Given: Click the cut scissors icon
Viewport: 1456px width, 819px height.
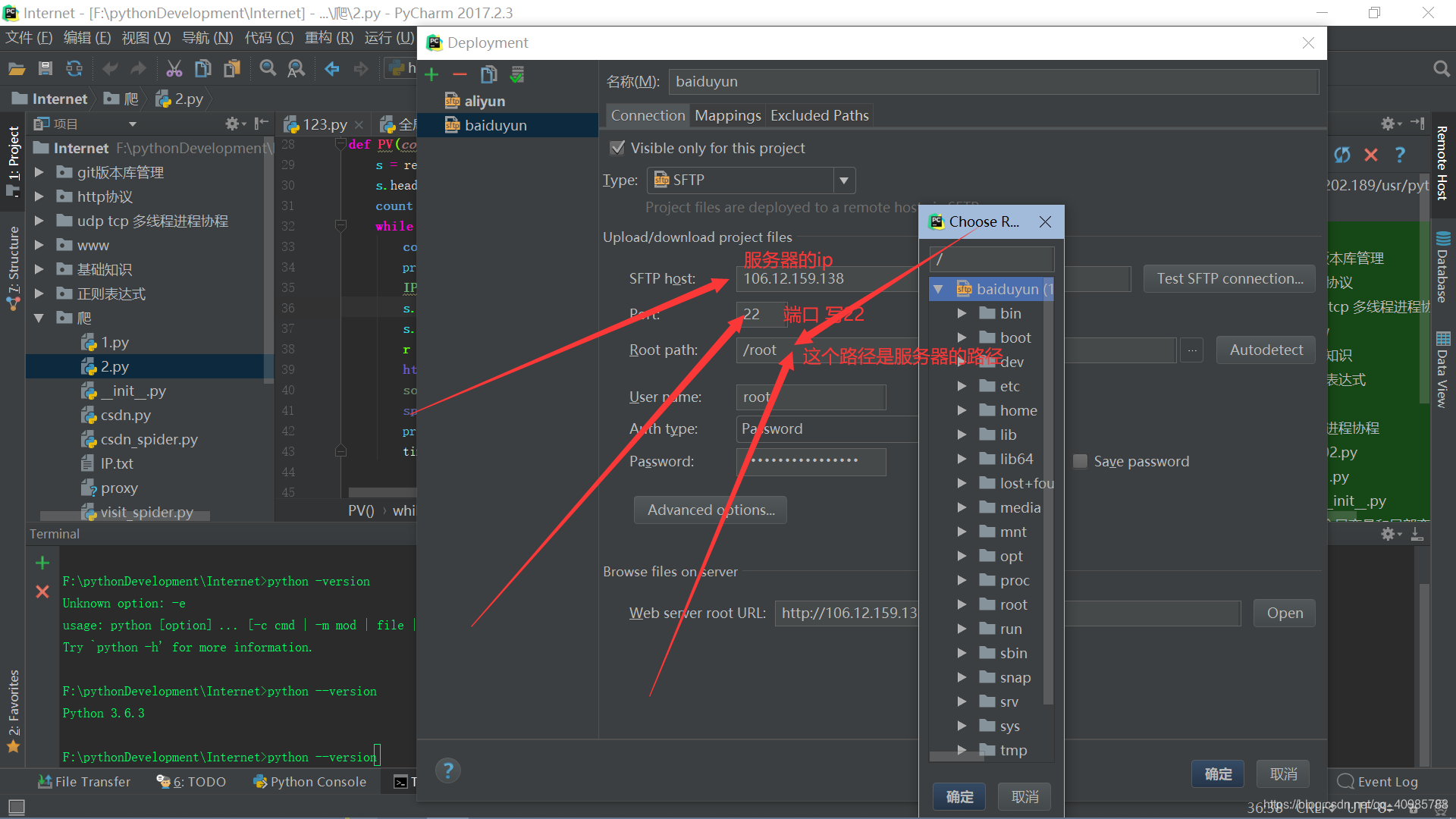Looking at the screenshot, I should coord(174,69).
